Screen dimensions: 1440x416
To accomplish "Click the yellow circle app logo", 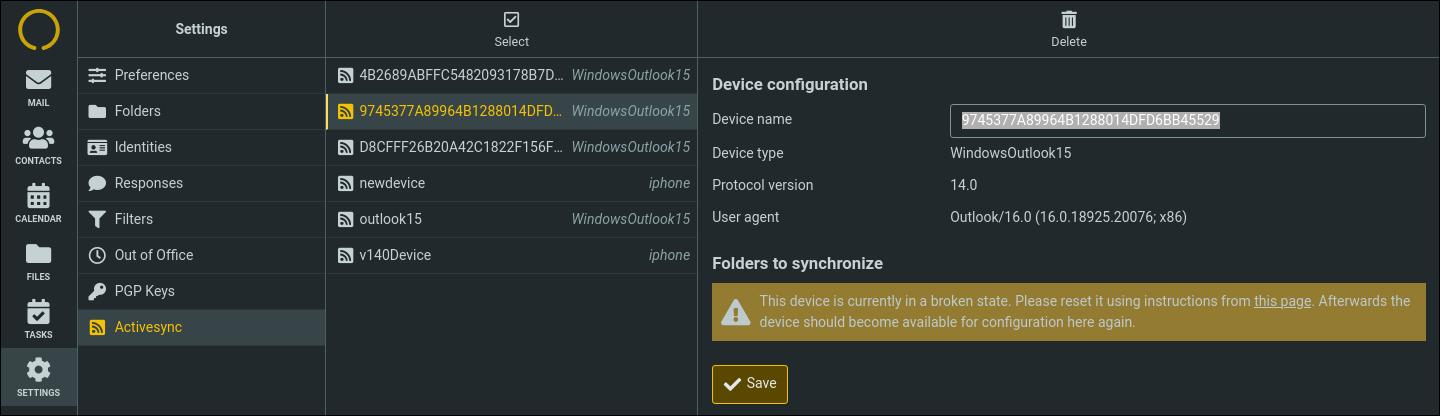I will (x=39, y=29).
